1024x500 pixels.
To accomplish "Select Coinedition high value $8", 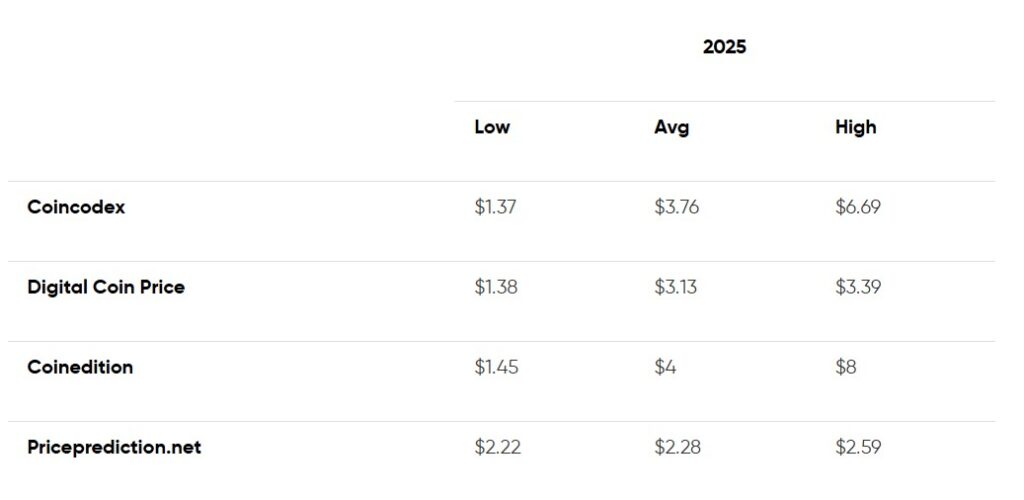I will [846, 367].
